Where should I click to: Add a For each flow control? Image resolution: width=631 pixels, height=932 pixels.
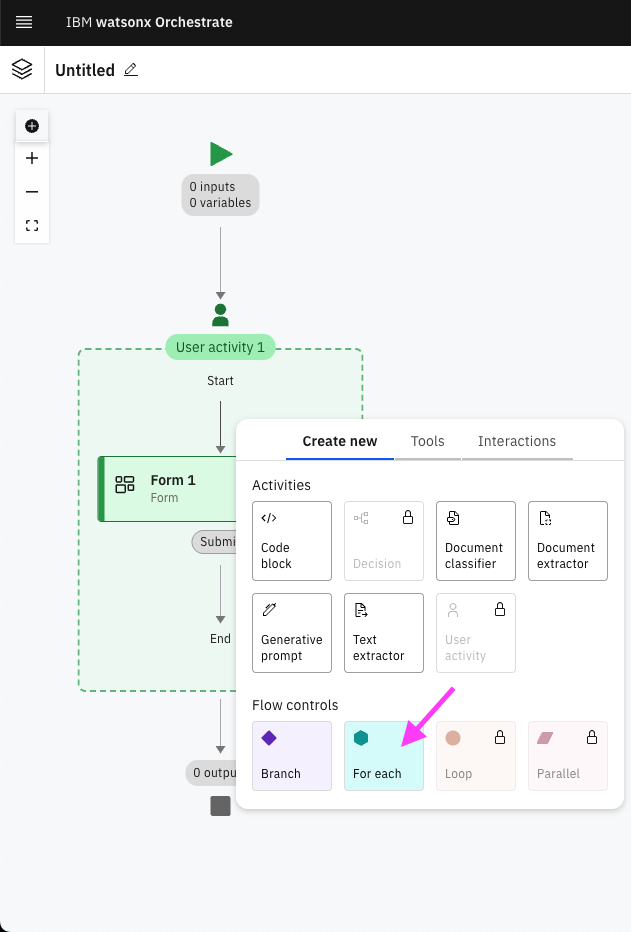384,756
